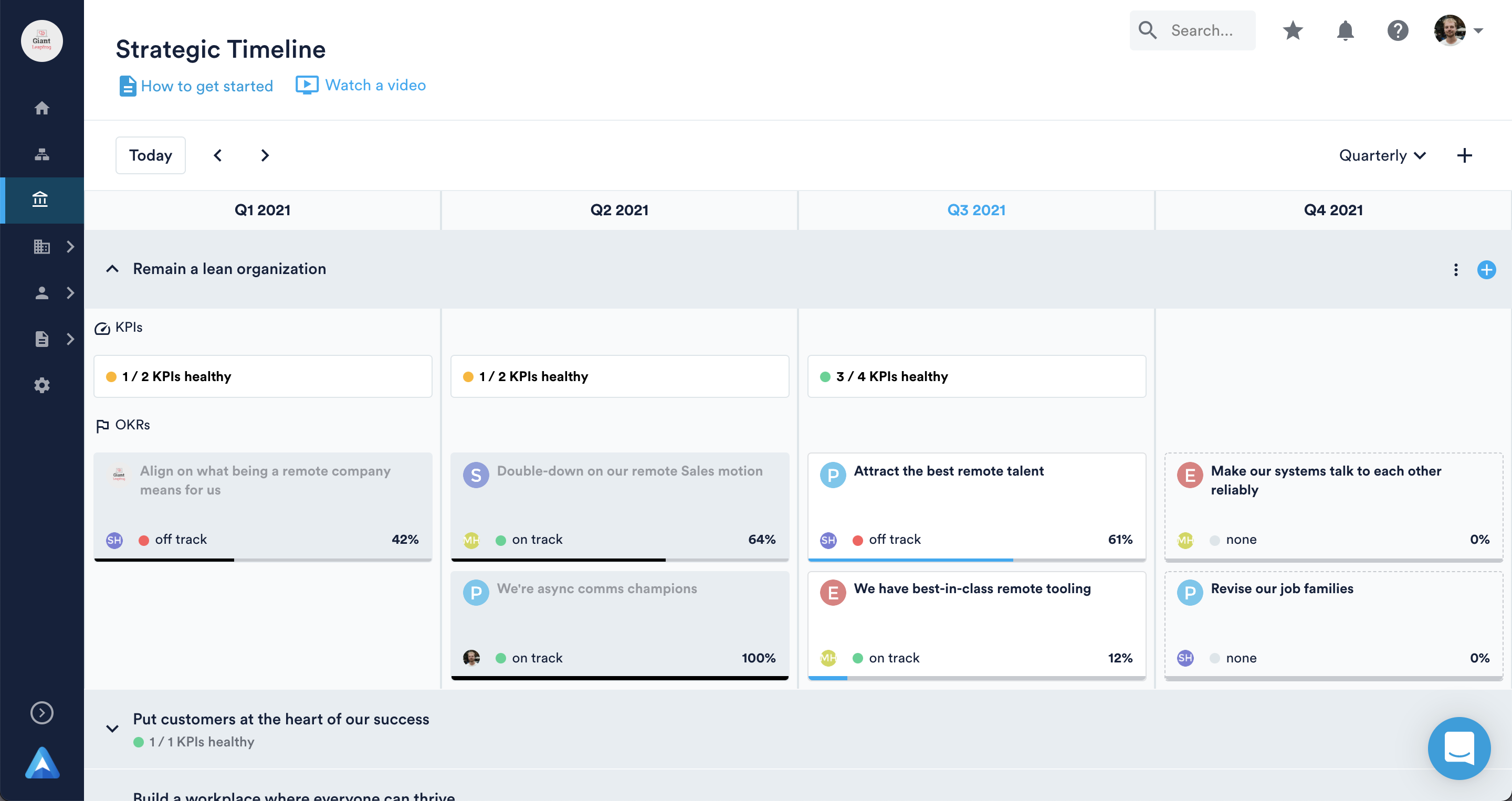The height and width of the screenshot is (801, 1512).
Task: Open the Home icon in sidebar
Action: [41, 108]
